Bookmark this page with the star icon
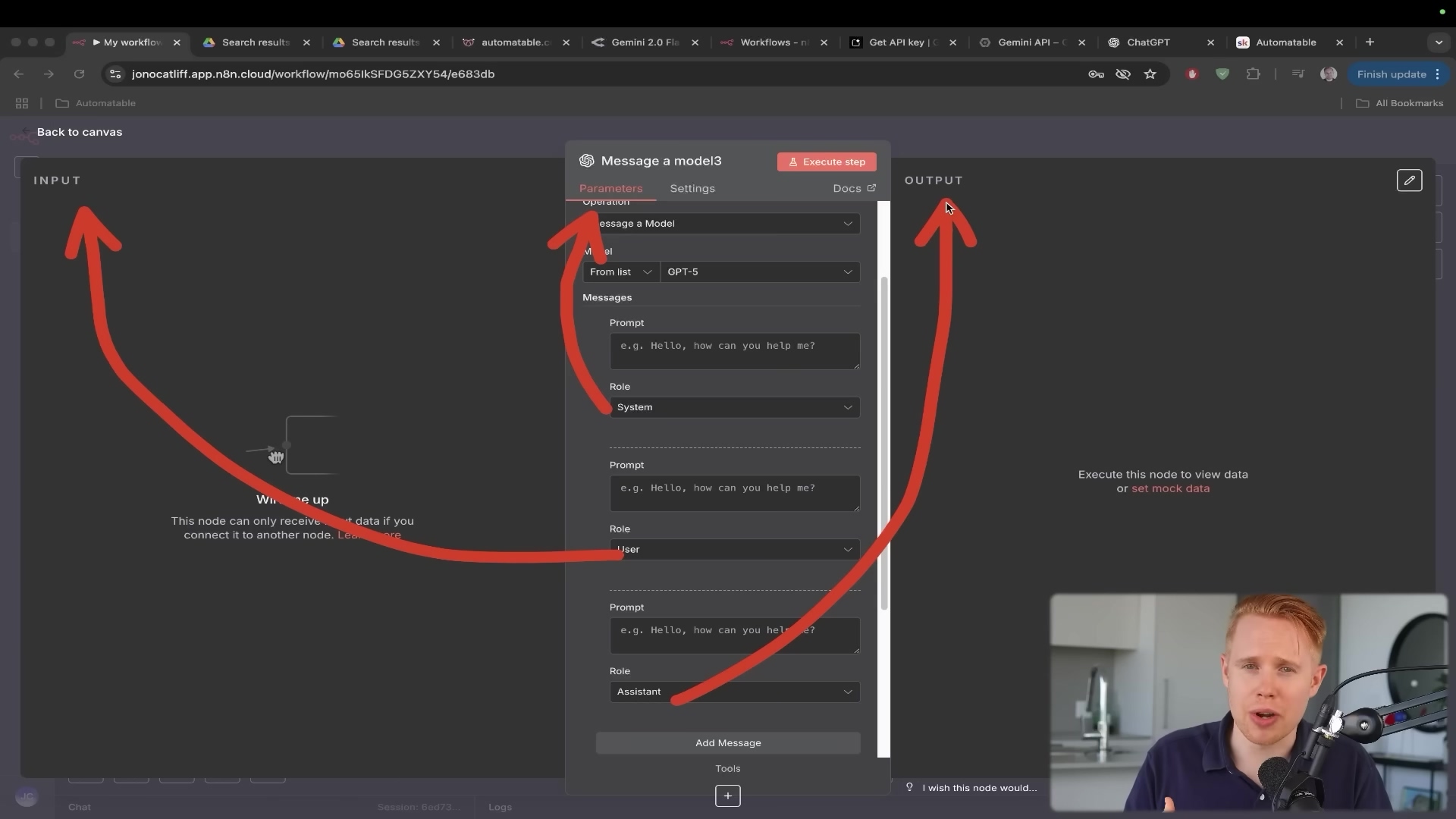1456x819 pixels. [1150, 74]
